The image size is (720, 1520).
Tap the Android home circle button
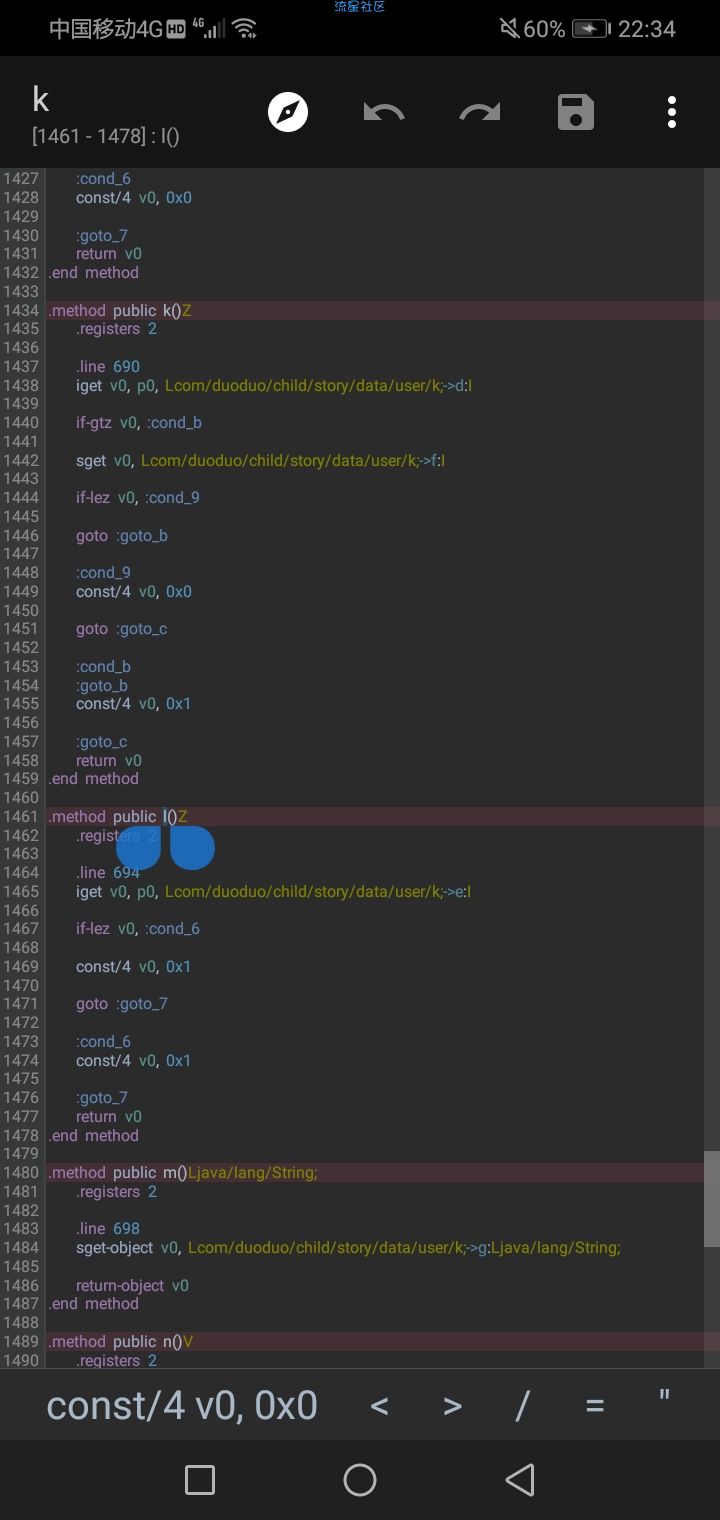click(360, 1480)
